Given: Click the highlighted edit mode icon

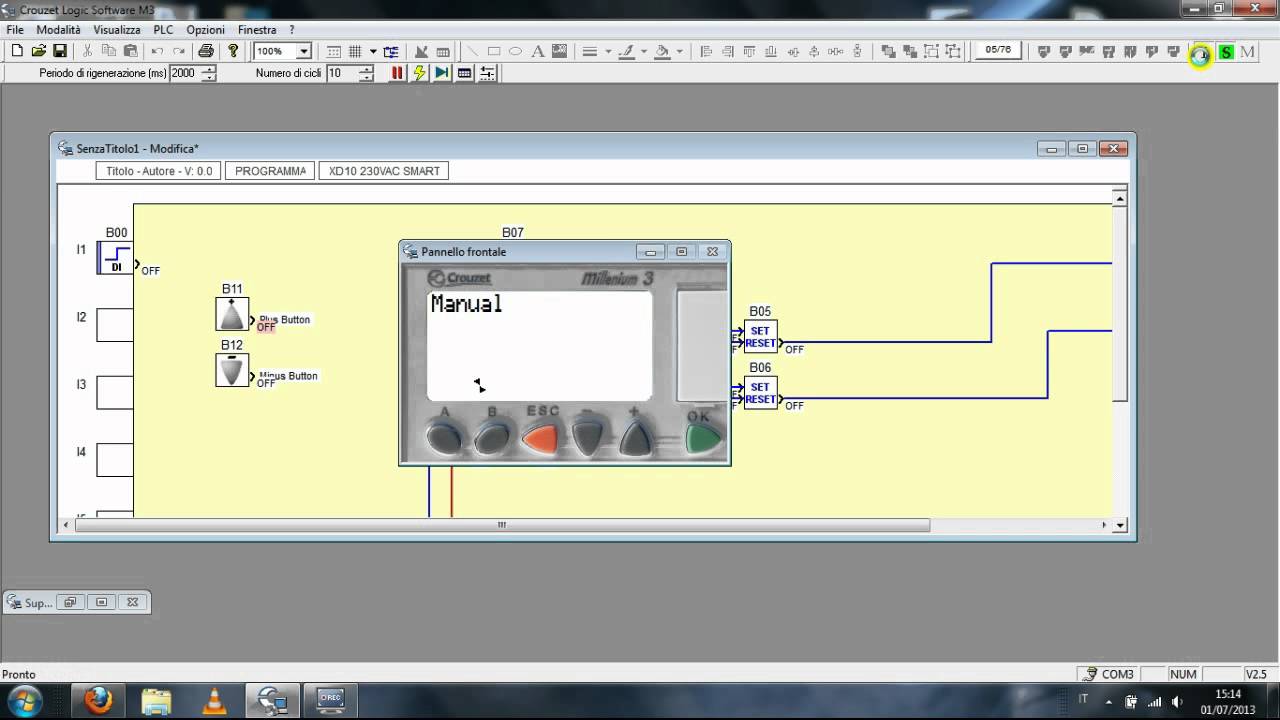Looking at the screenshot, I should pos(1200,55).
